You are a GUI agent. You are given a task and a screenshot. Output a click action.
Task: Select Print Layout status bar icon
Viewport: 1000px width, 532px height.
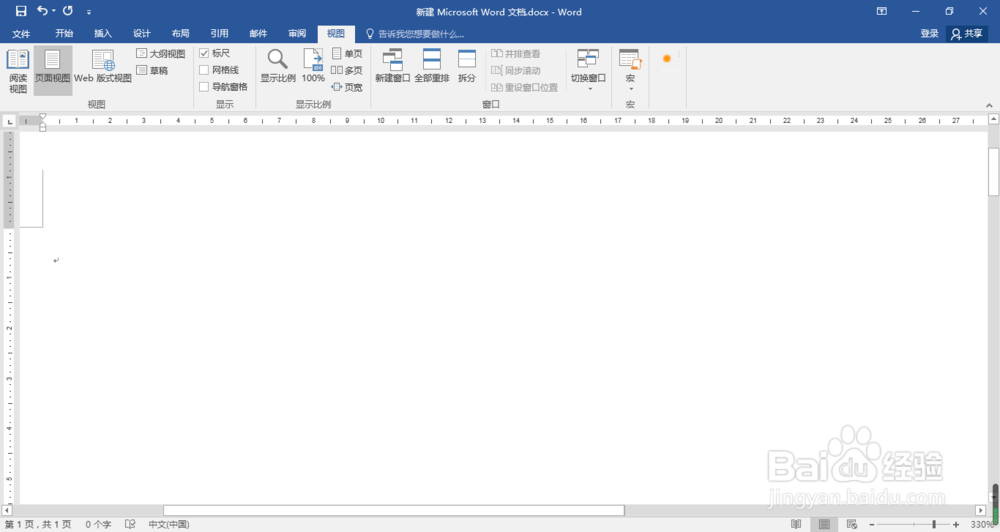point(824,524)
